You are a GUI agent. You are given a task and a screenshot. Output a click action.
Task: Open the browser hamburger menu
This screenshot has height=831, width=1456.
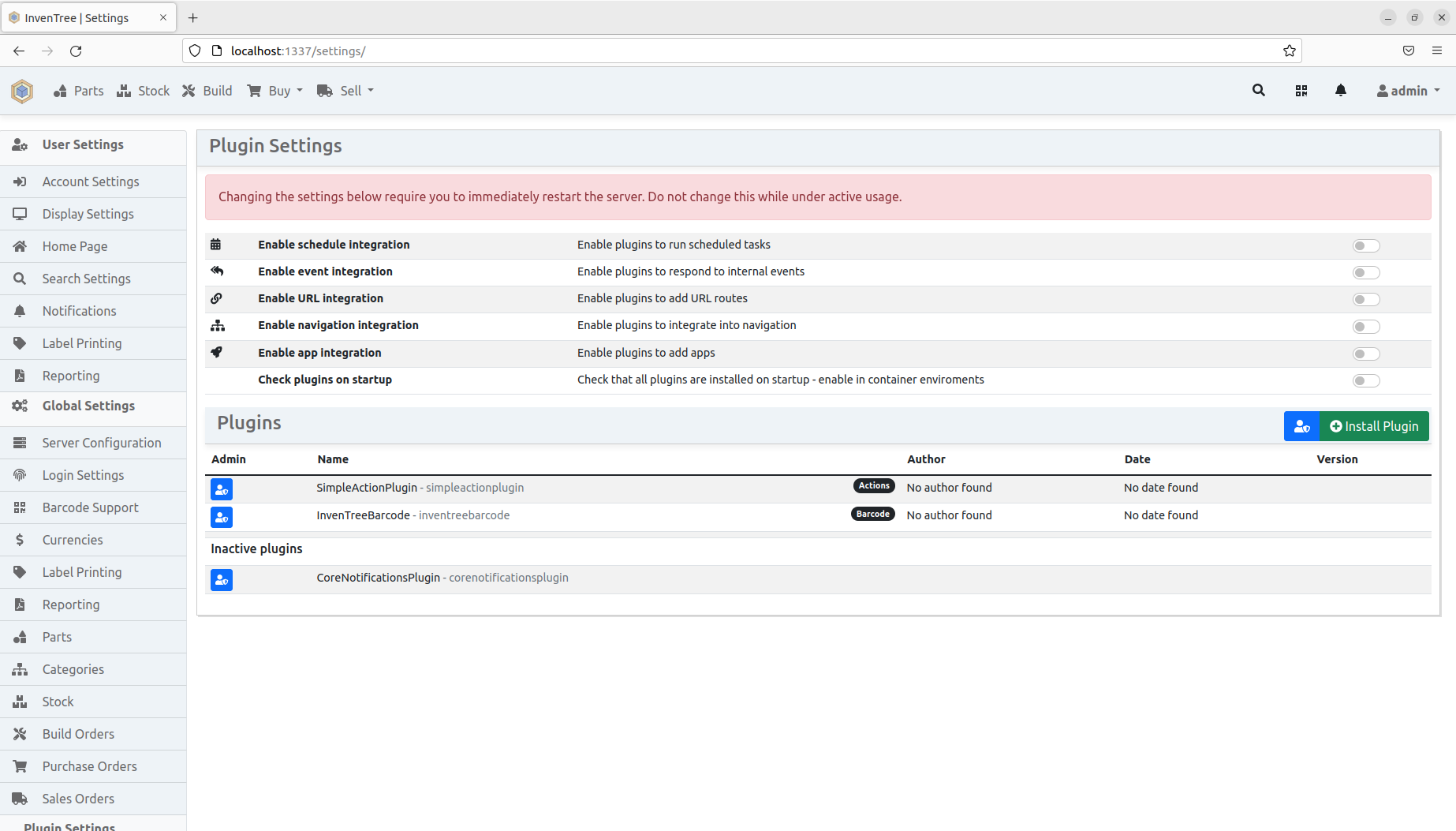pos(1437,51)
